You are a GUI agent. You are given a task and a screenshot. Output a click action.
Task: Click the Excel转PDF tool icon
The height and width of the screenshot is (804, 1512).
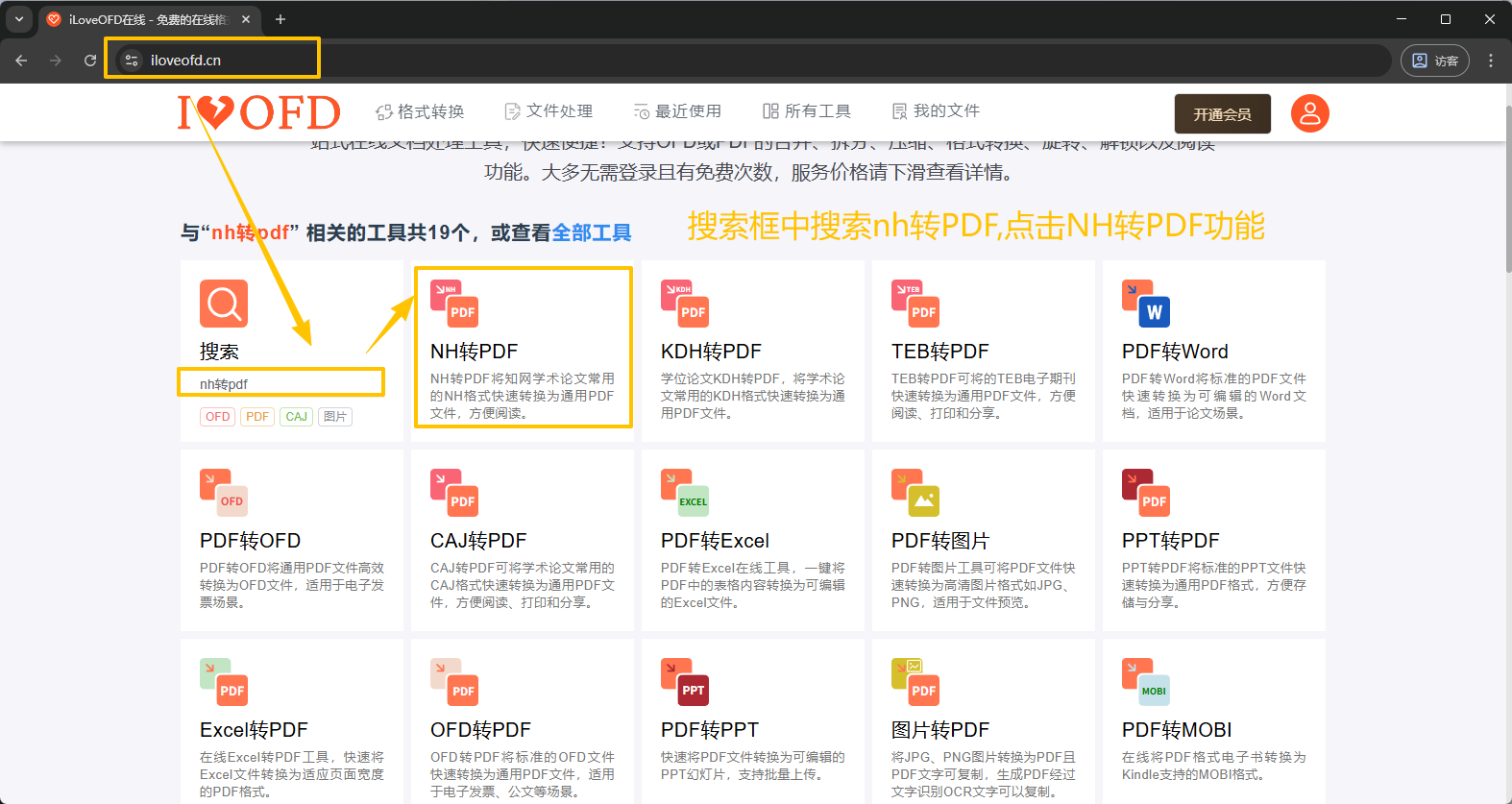pos(224,682)
